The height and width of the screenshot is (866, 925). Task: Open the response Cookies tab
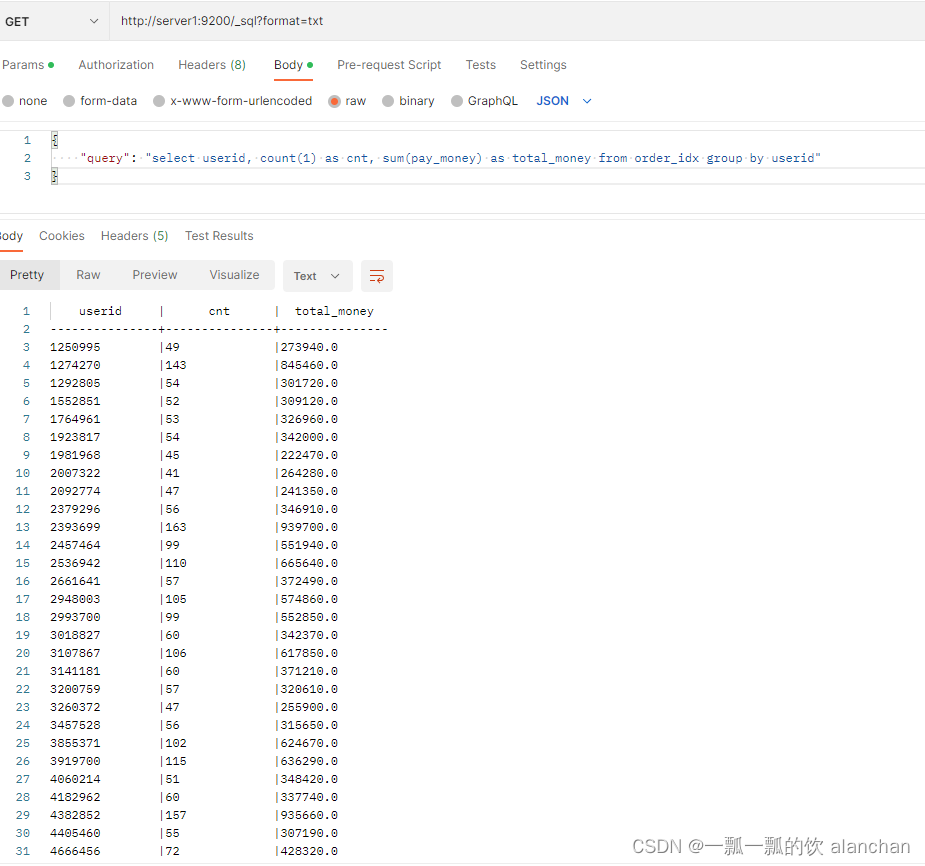pyautogui.click(x=61, y=236)
